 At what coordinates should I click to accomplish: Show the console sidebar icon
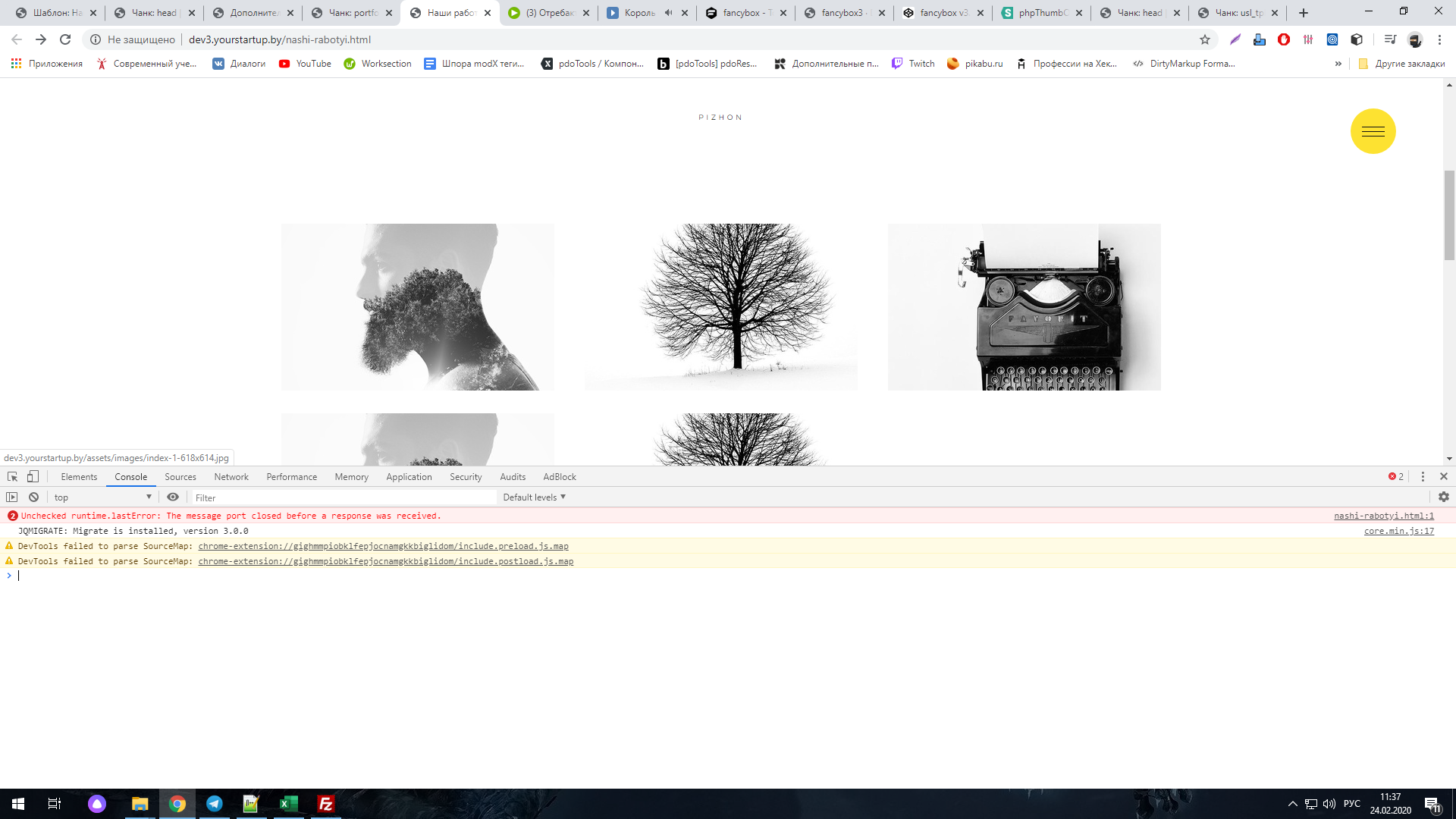pyautogui.click(x=11, y=497)
